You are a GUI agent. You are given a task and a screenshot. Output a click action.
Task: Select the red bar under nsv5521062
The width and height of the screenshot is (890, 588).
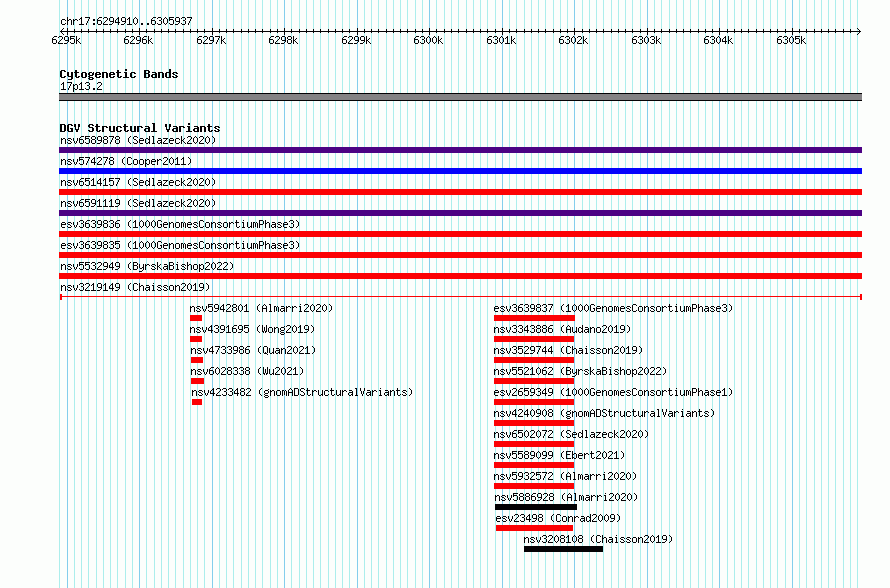click(x=534, y=381)
